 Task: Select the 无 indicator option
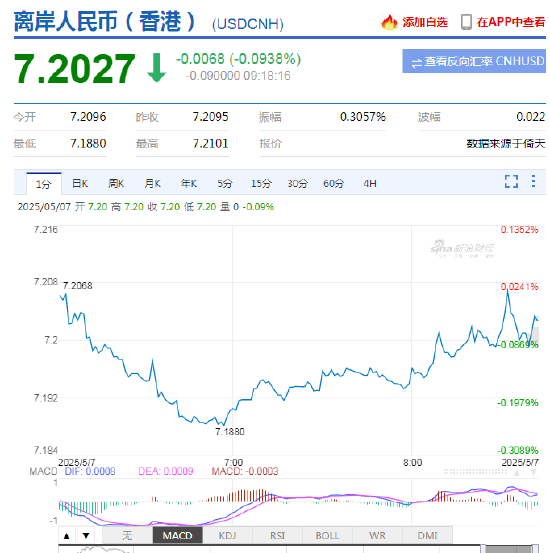click(127, 536)
